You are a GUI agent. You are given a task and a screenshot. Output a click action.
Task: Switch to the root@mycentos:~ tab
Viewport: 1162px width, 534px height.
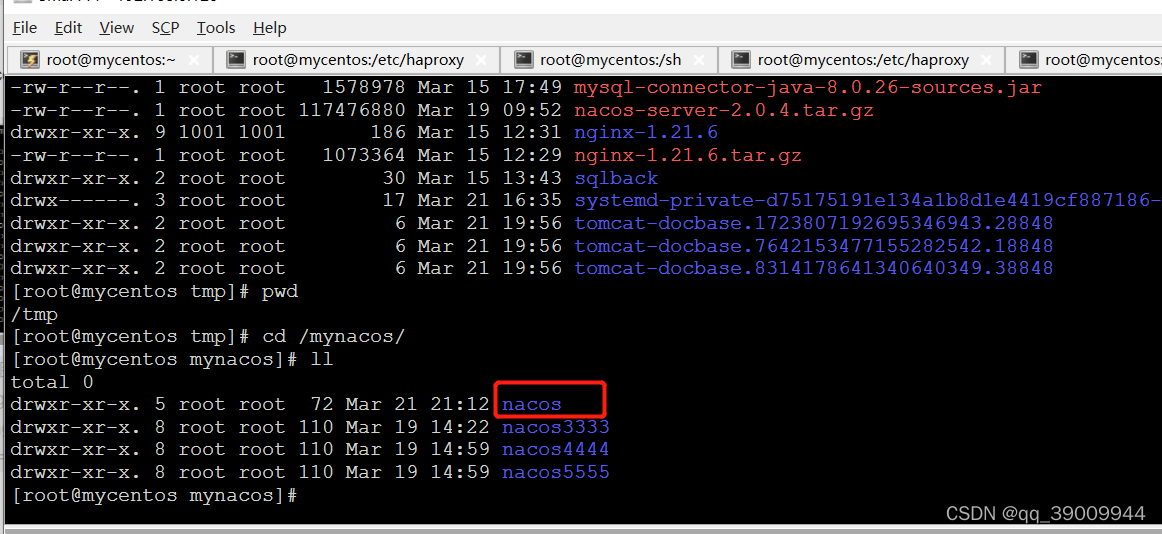click(111, 59)
